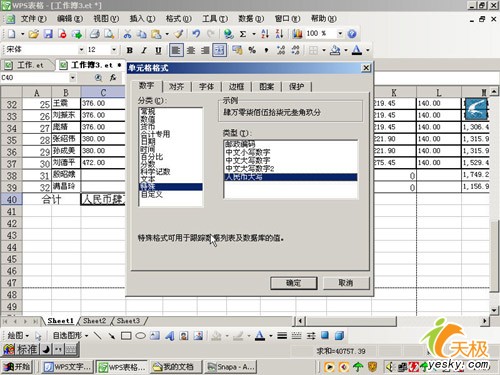Click the Print icon
This screenshot has width=500, height=375.
point(95,34)
